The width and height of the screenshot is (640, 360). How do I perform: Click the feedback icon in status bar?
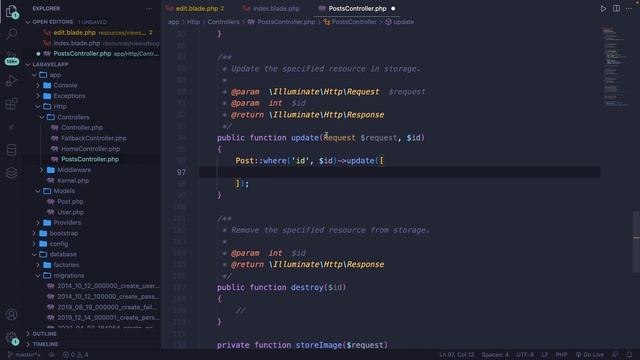point(615,355)
